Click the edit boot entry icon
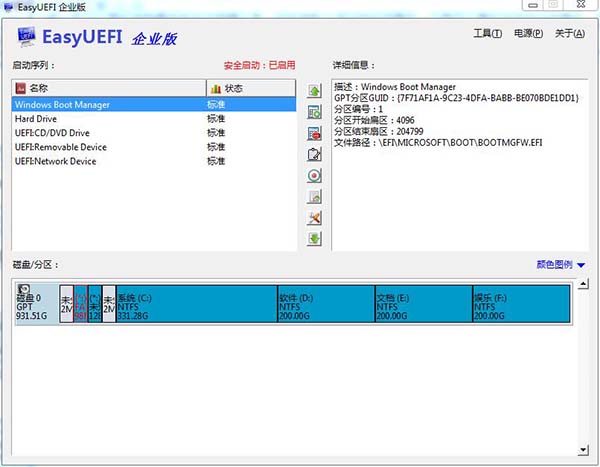 314,154
